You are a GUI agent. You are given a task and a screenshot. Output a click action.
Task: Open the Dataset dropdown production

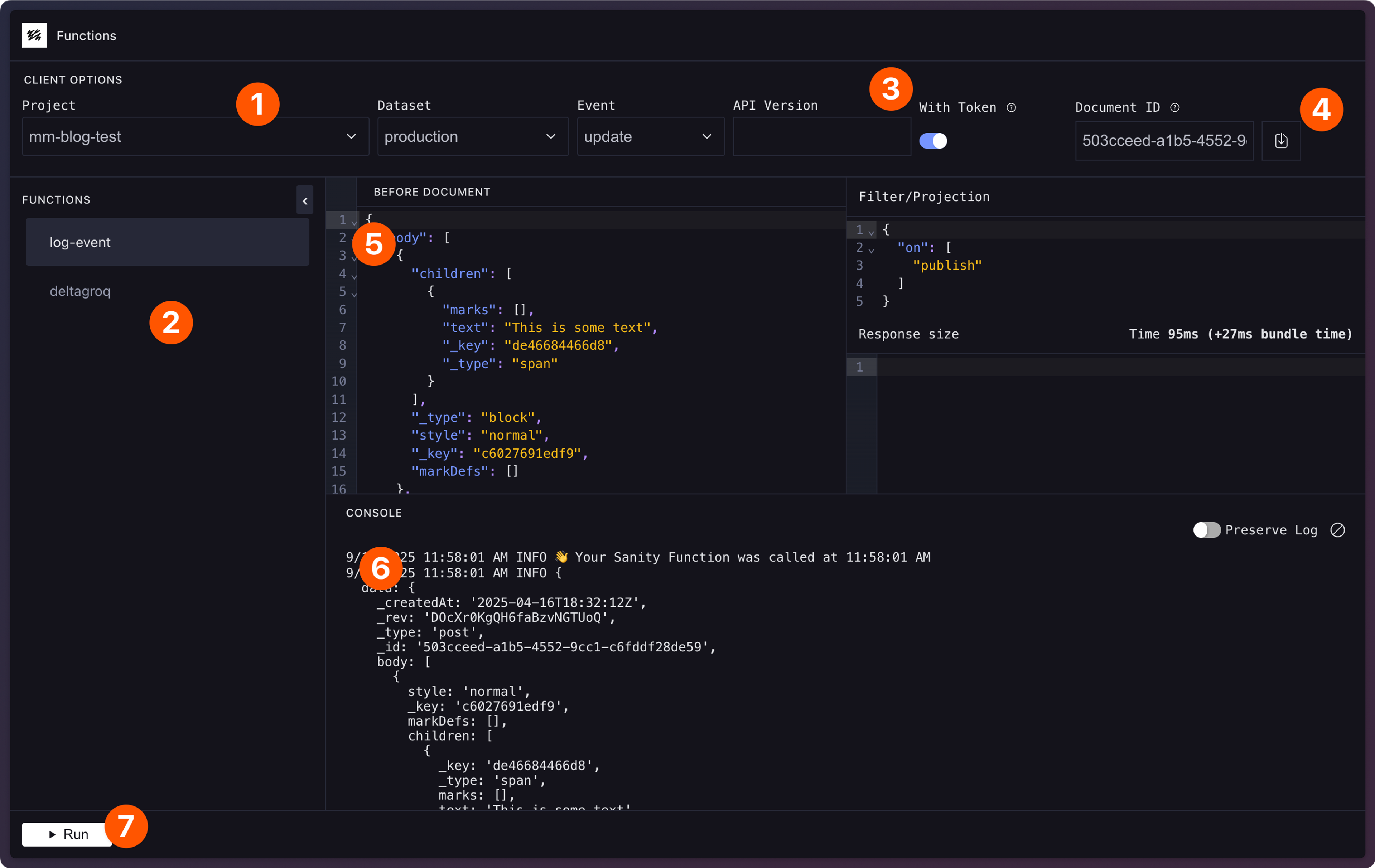(472, 137)
